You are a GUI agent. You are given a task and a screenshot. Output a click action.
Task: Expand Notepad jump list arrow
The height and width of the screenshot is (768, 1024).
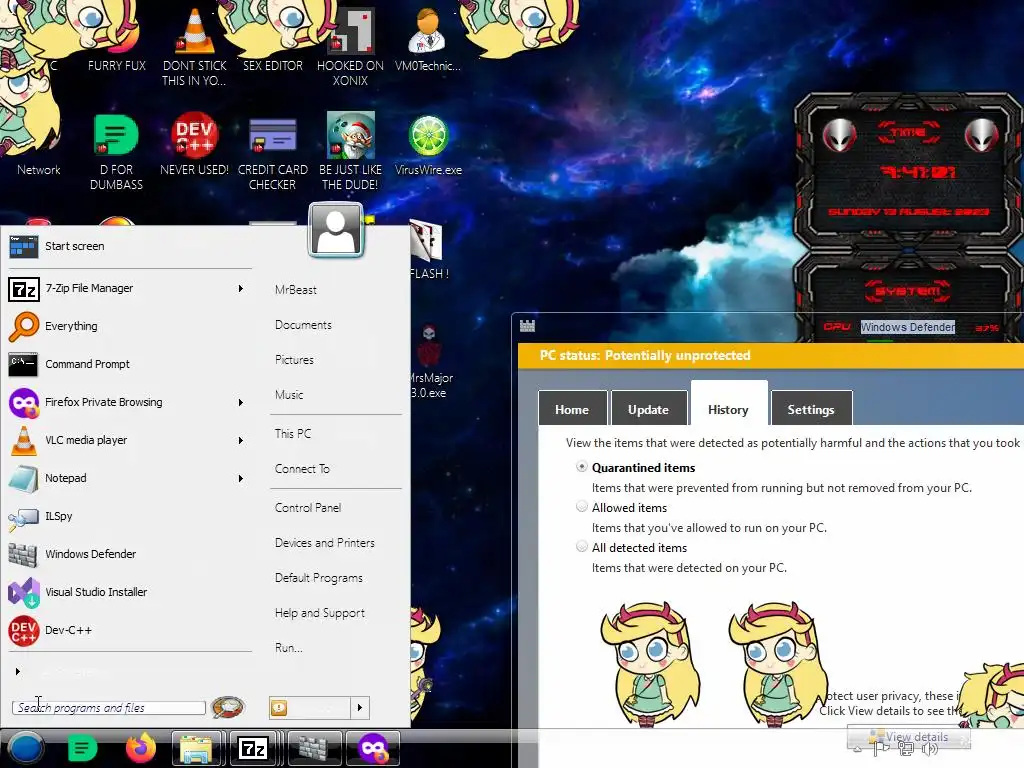(240, 478)
